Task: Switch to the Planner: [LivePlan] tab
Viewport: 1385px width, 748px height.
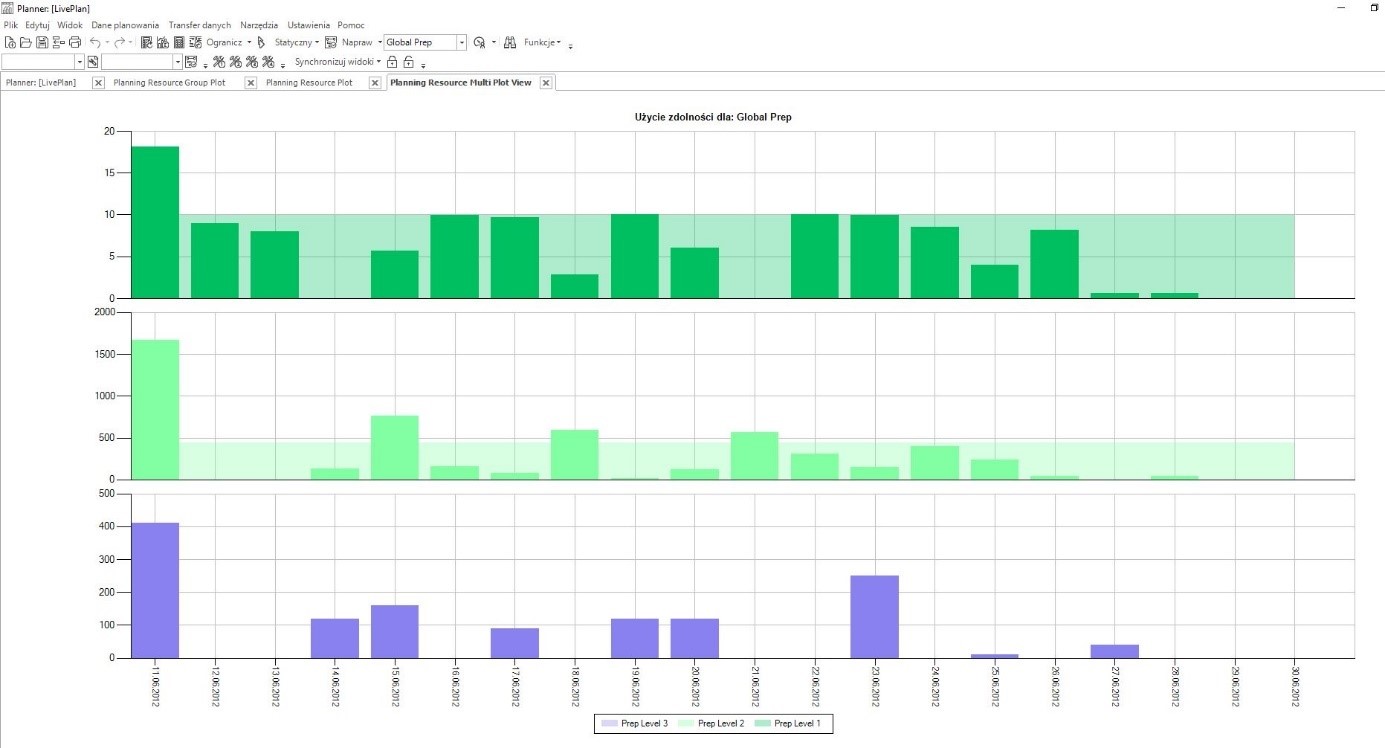Action: (x=41, y=83)
